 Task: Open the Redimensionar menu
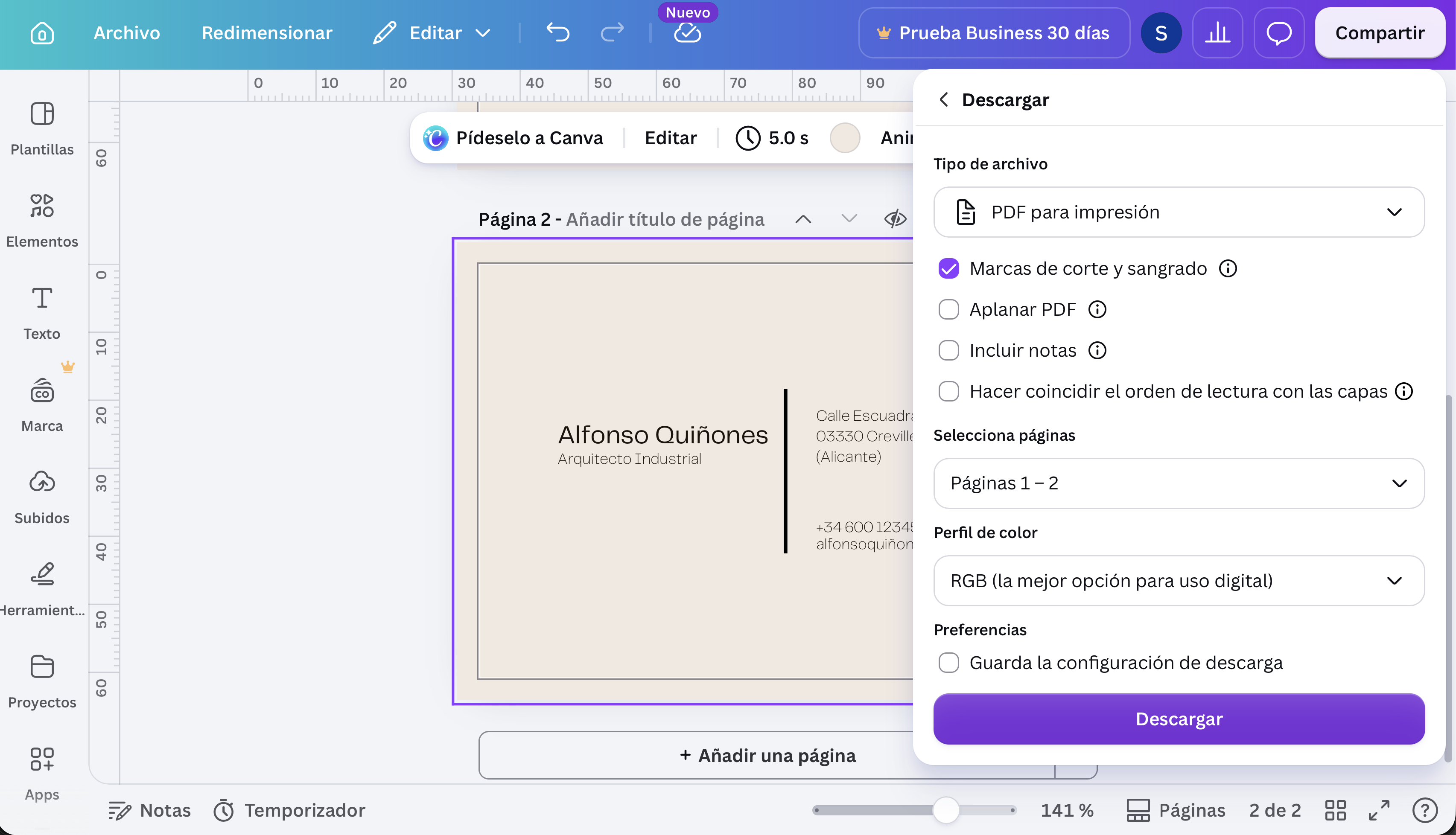(267, 33)
